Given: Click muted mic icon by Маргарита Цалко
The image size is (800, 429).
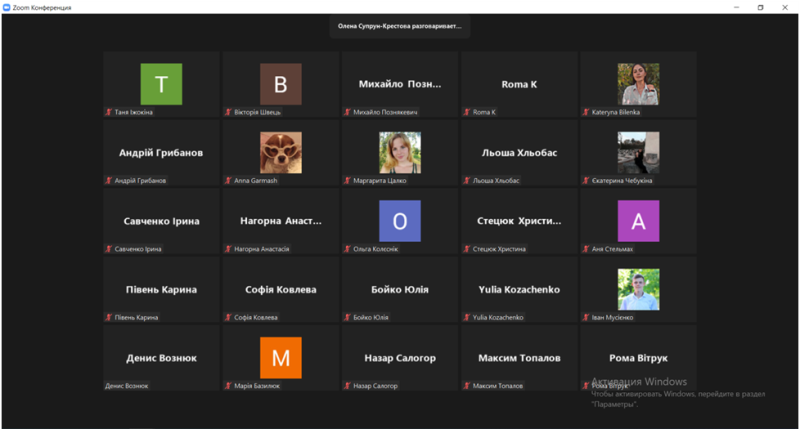Looking at the screenshot, I should (347, 181).
